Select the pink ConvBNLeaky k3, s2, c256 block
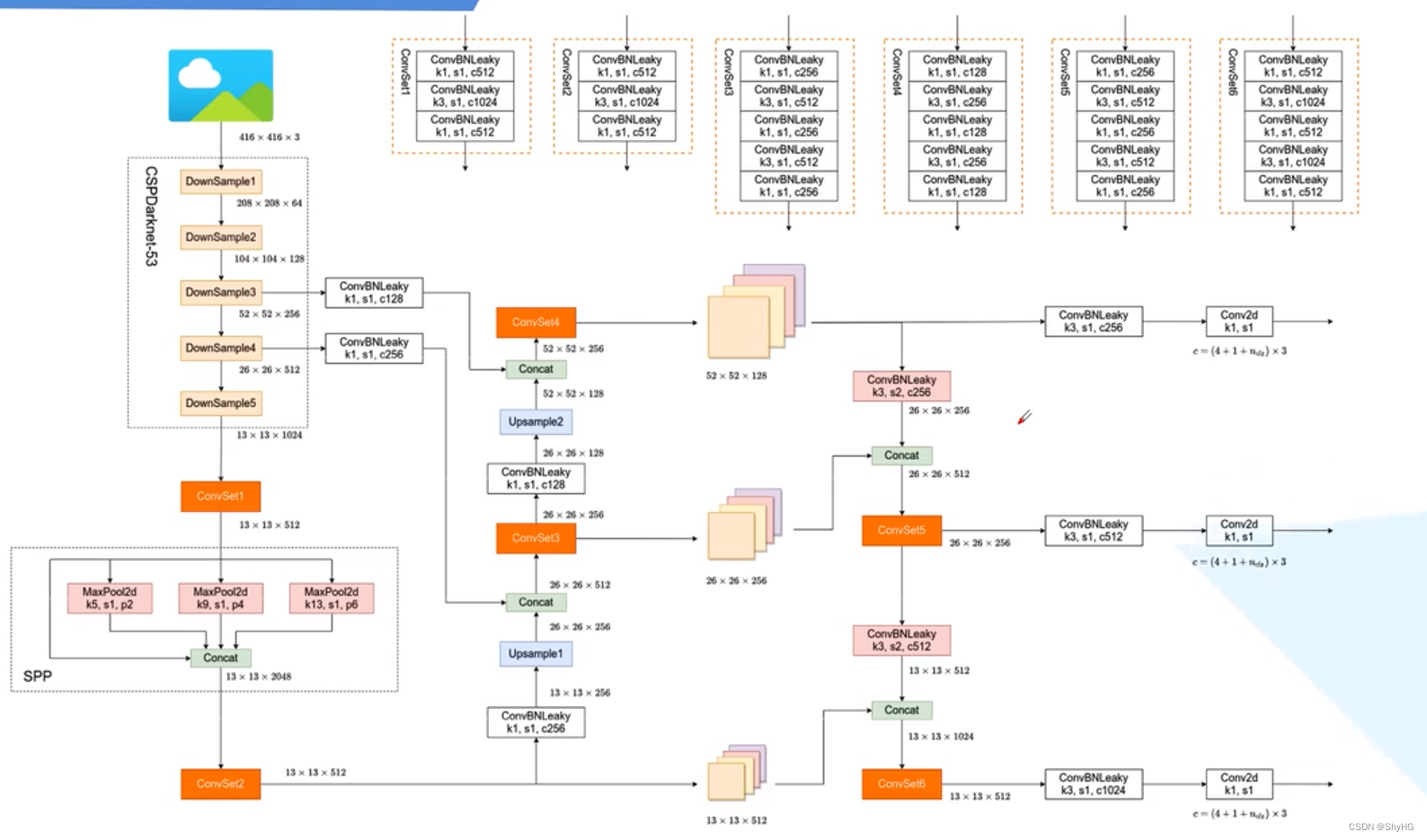 [x=901, y=386]
